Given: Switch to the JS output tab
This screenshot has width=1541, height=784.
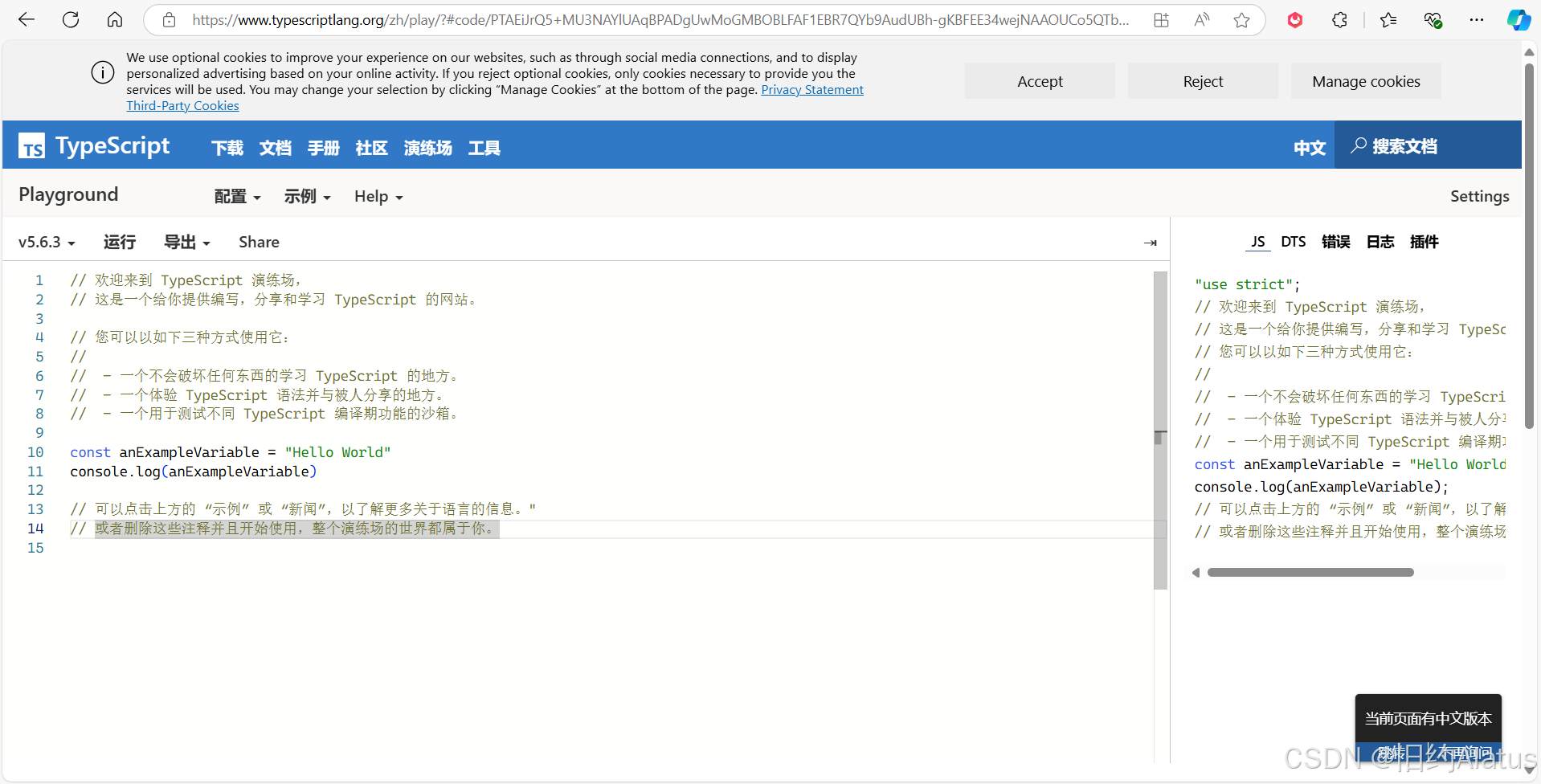Looking at the screenshot, I should [x=1258, y=242].
